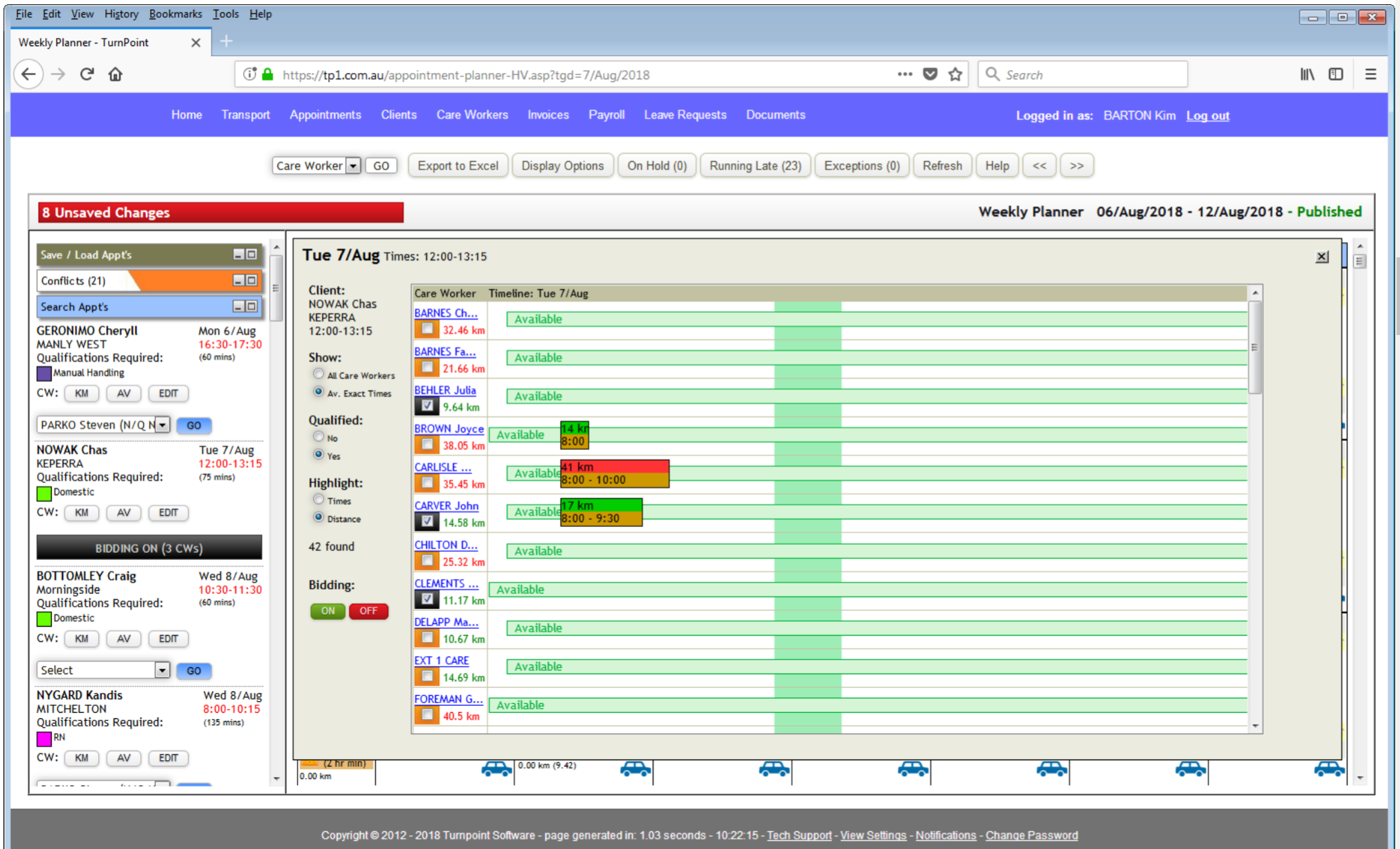Viewport: 1400px width, 849px height.
Task: Select the 'All Care Workers' radio button
Action: coord(318,374)
